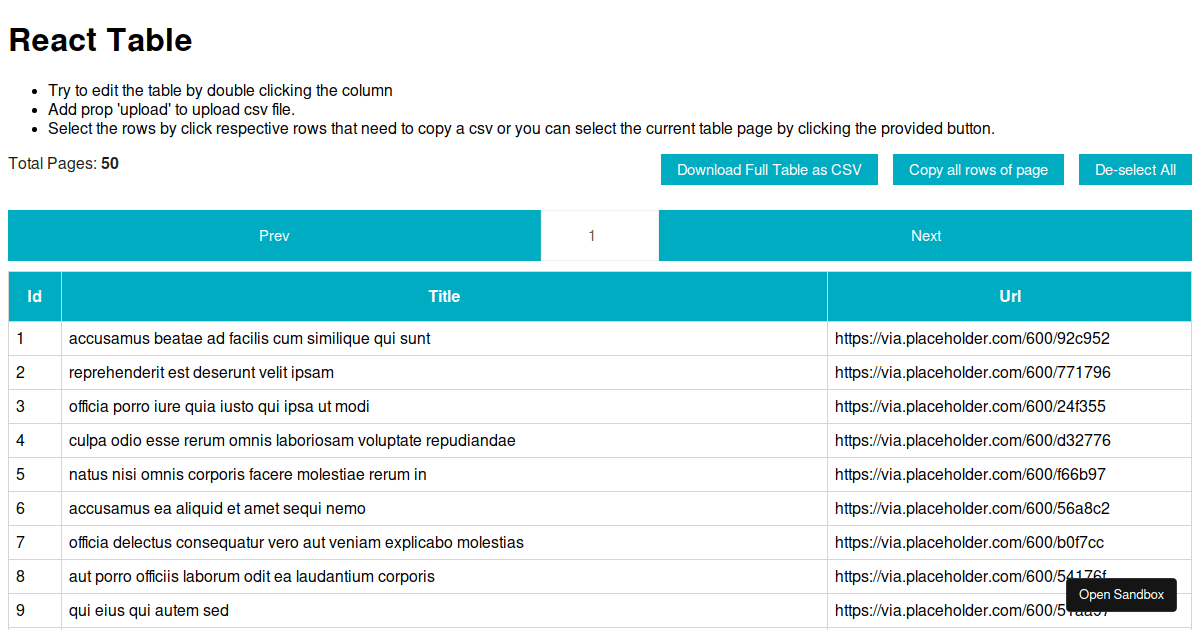Click title 'culpa odio esse rerum omnis laboriosam voluptate repudiandae'
The width and height of the screenshot is (1200, 630).
292,441
